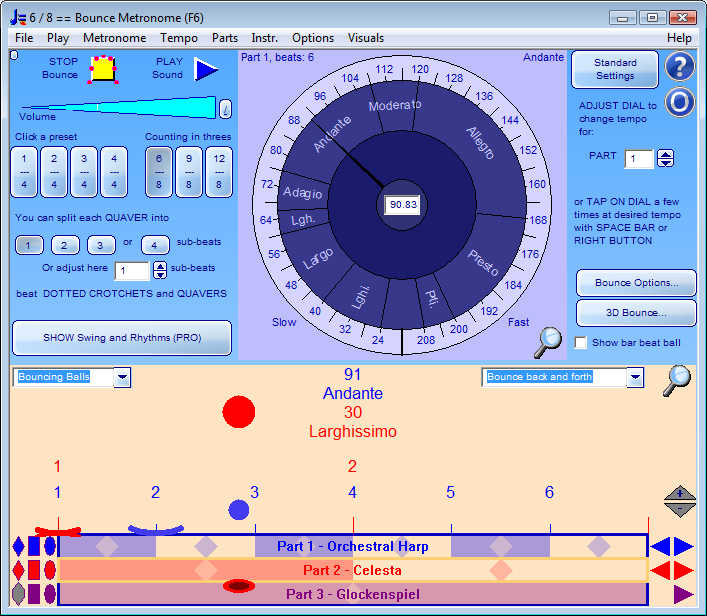The height and width of the screenshot is (616, 707).
Task: Open the Help menu
Action: (x=679, y=38)
